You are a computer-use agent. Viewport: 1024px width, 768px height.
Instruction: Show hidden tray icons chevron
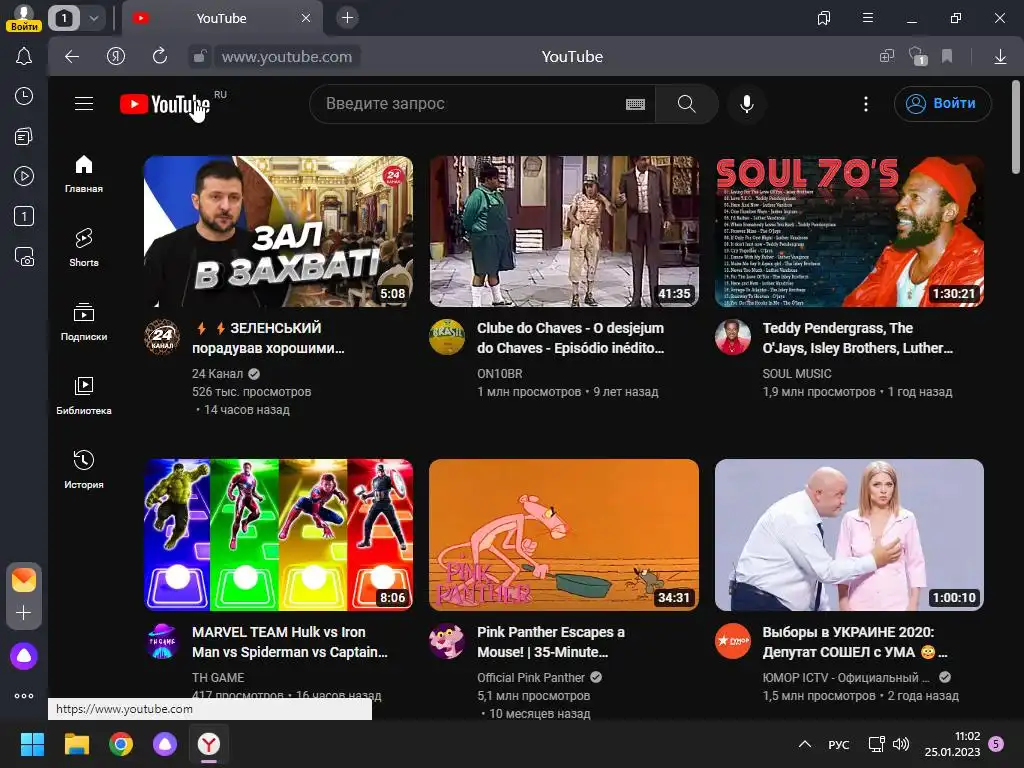(x=805, y=744)
